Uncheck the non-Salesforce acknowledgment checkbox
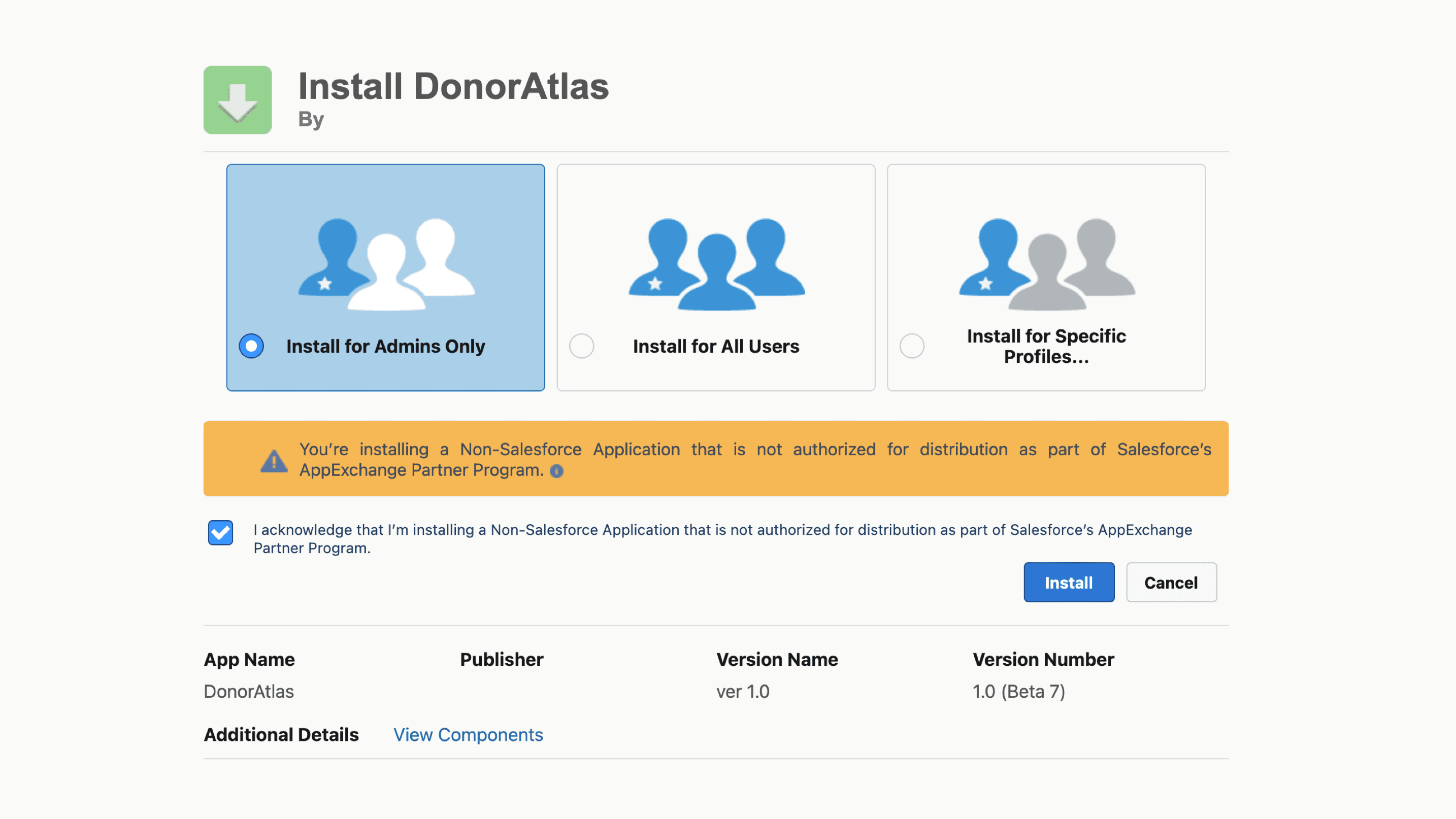This screenshot has width=1456, height=819. click(x=220, y=532)
